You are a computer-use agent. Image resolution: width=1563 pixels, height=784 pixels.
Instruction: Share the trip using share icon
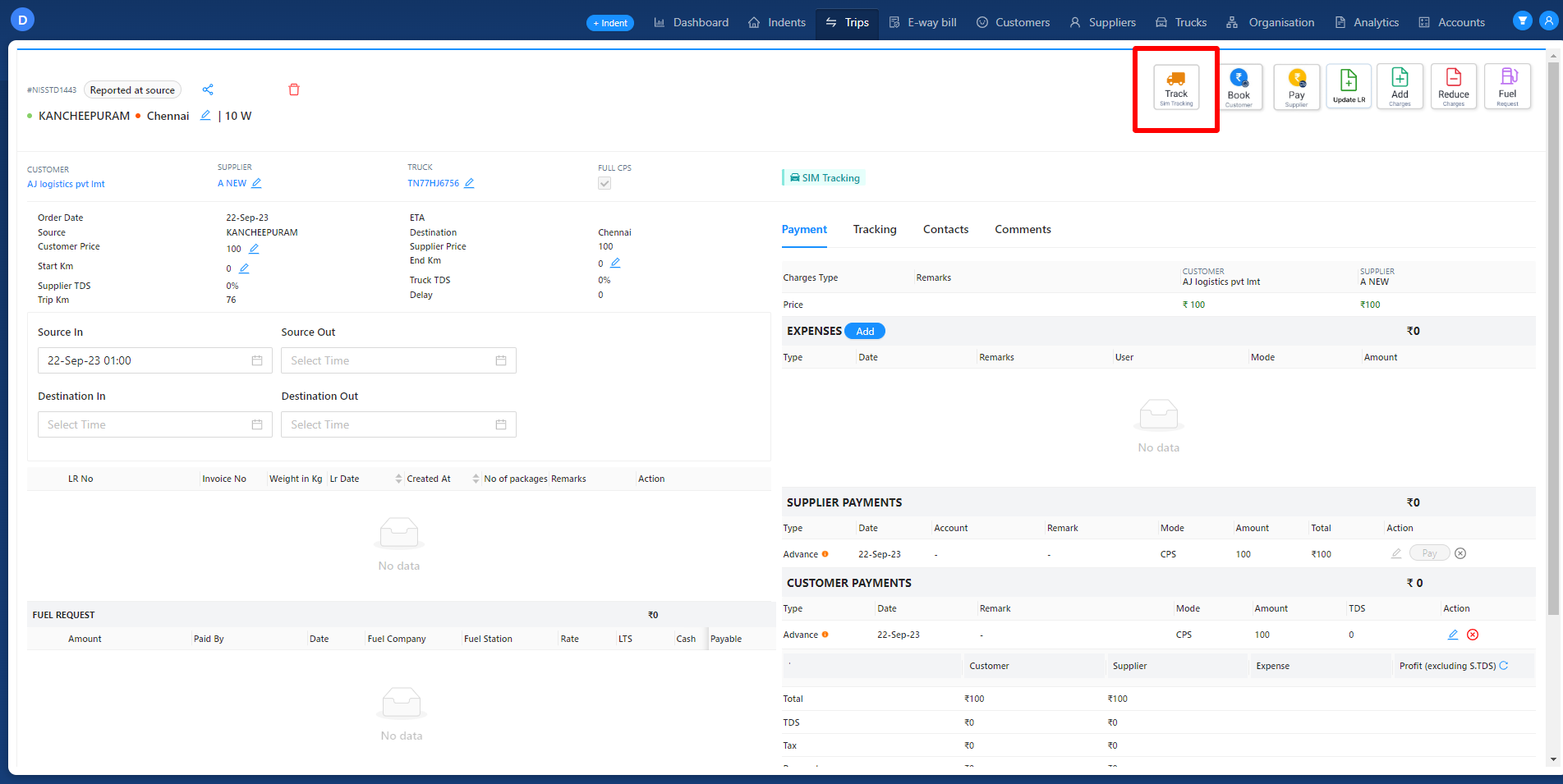point(208,89)
